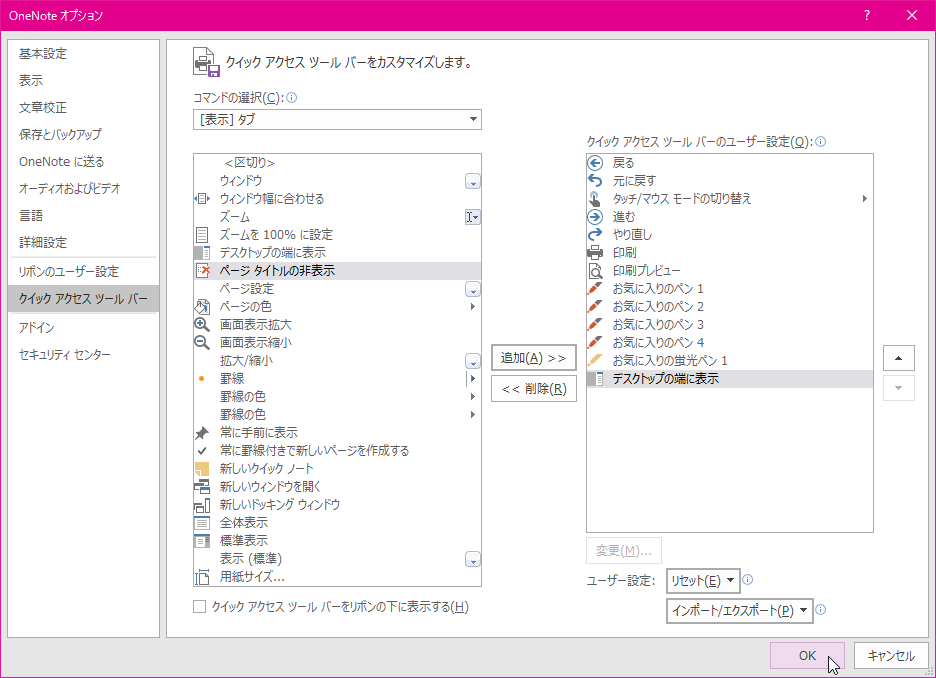
Task: Select the 新しいドッキング ウィンドウ icon
Action: click(x=202, y=505)
